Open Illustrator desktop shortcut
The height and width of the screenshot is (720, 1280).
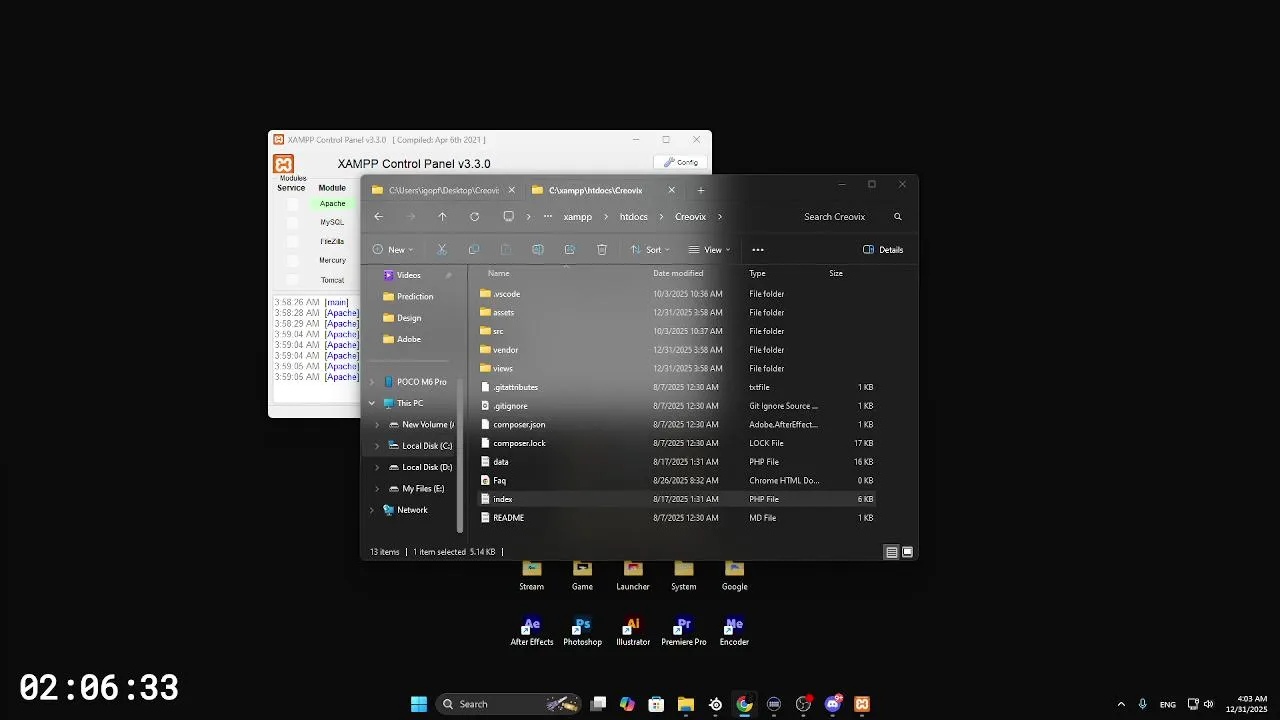(633, 632)
